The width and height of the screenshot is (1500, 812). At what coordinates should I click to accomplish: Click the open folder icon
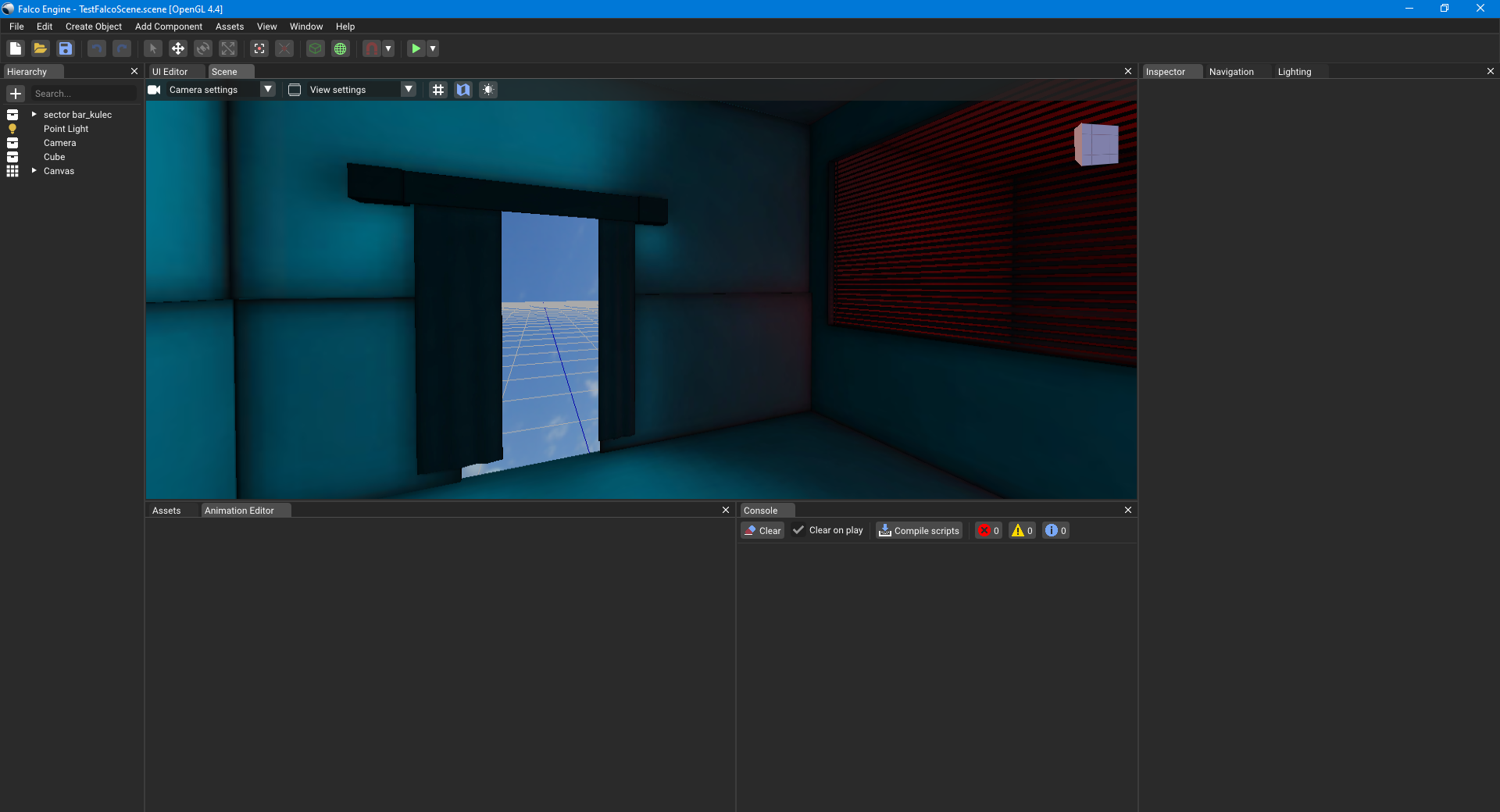tap(41, 48)
